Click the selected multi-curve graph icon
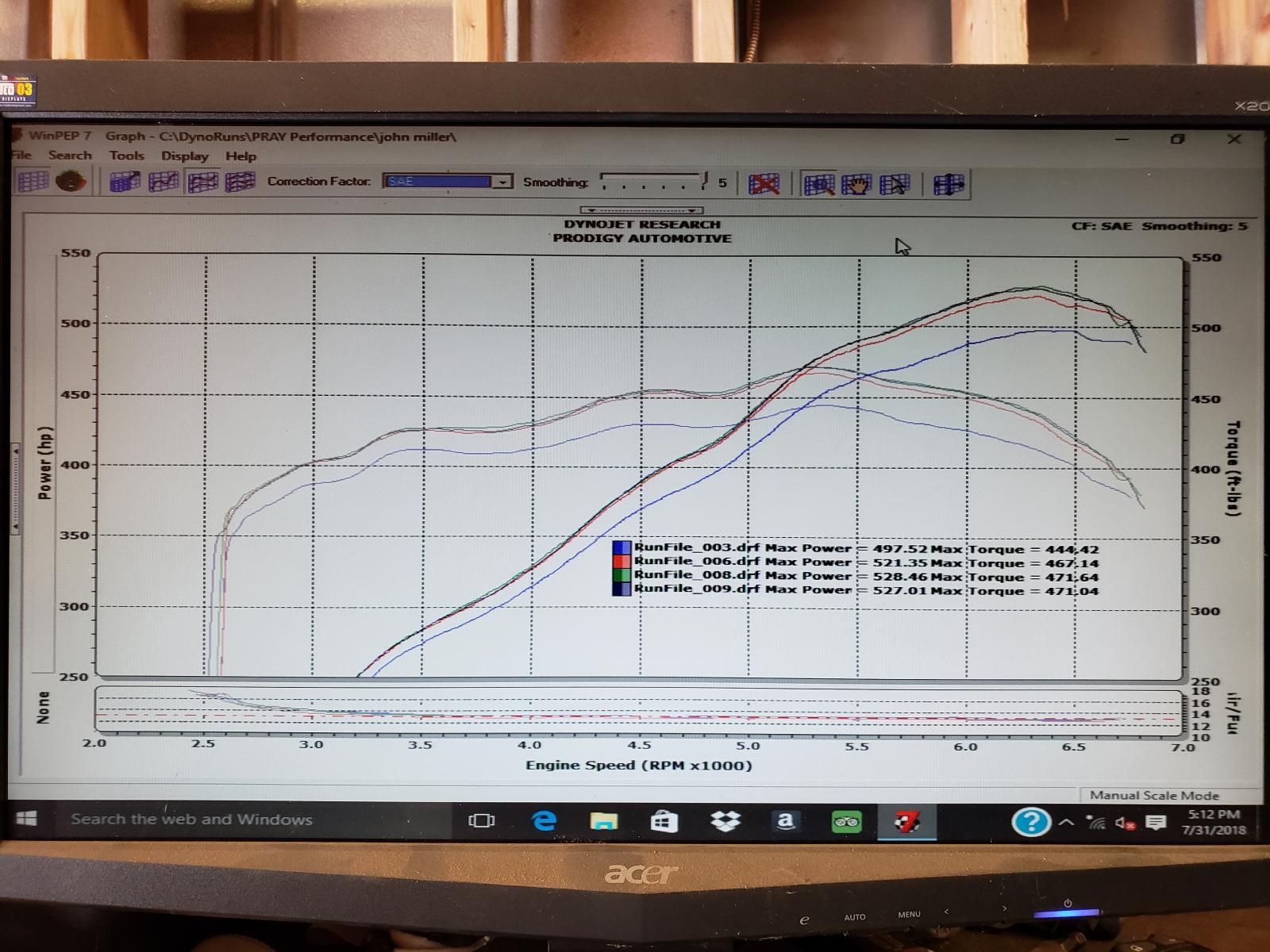This screenshot has width=1270, height=952. click(x=202, y=182)
